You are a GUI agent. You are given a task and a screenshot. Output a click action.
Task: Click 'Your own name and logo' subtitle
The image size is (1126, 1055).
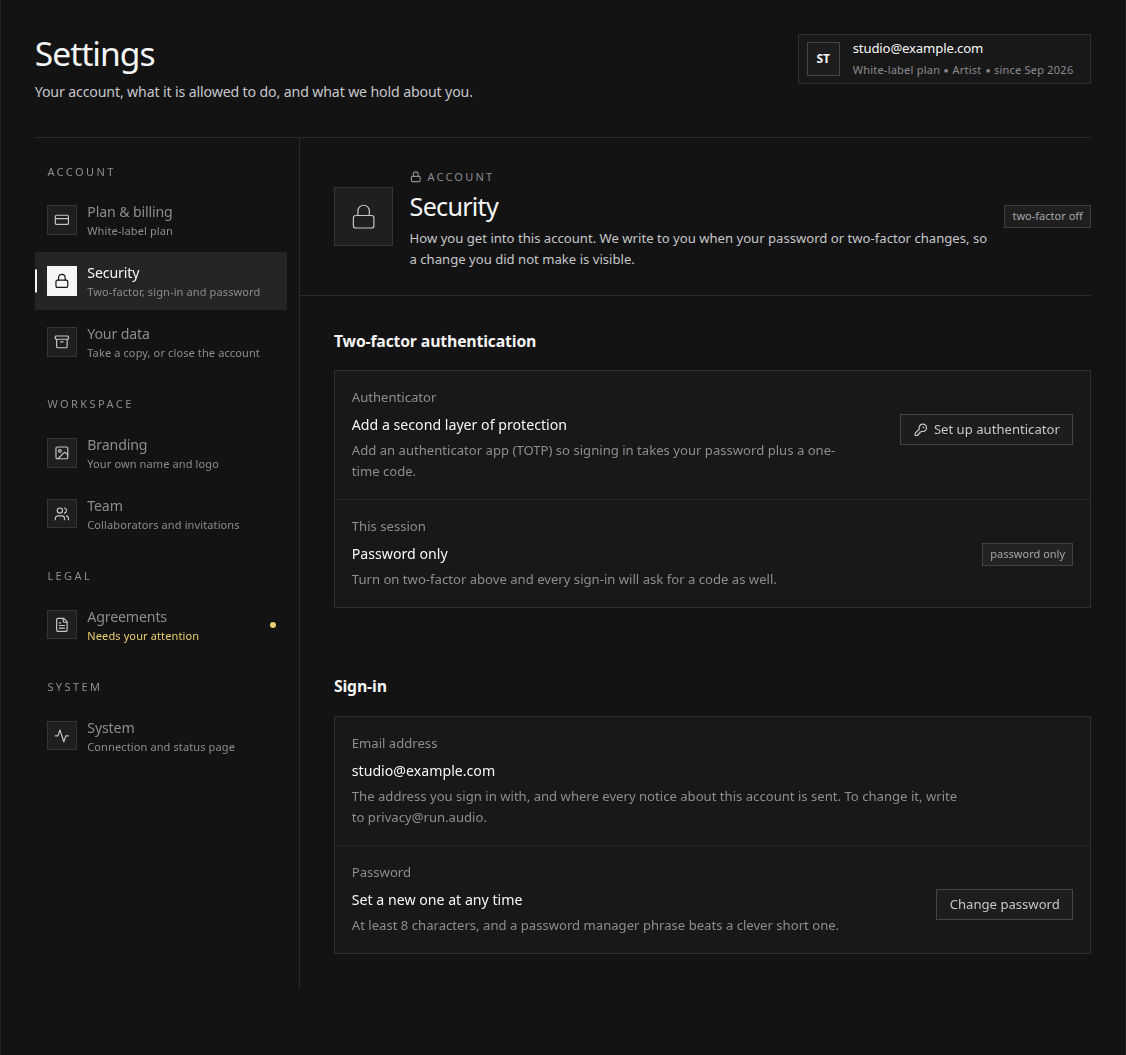pyautogui.click(x=152, y=465)
